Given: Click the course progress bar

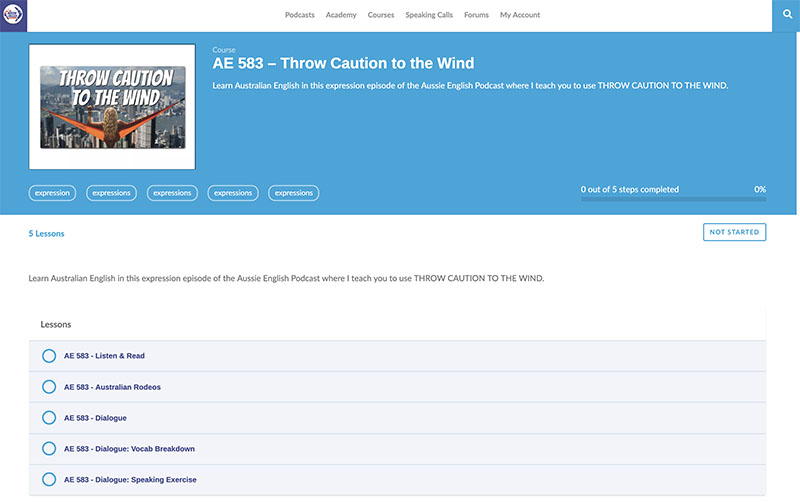Looking at the screenshot, I should tap(673, 199).
